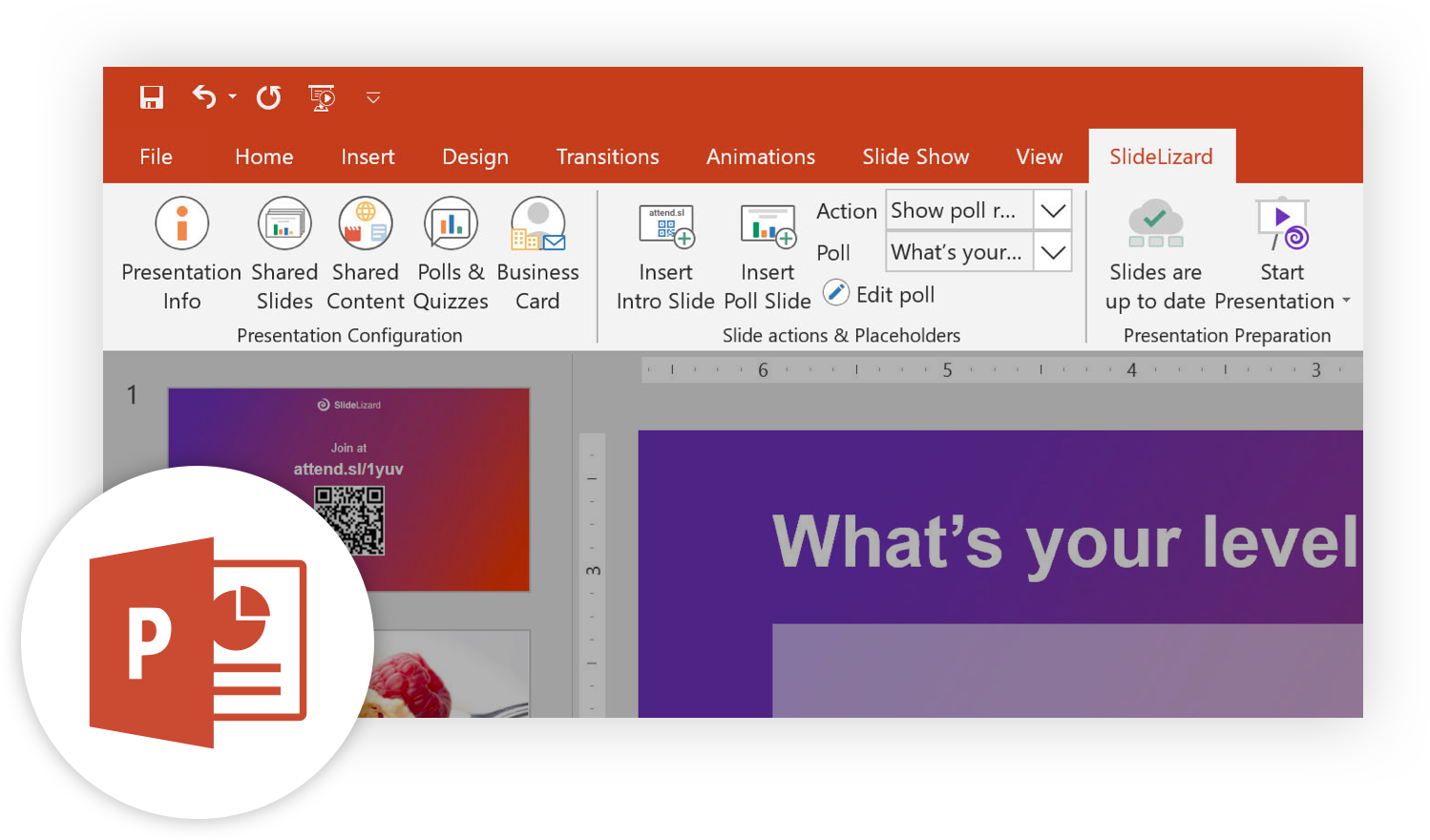The image size is (1430, 840).
Task: Click the horizontal ruler above the slide
Action: click(x=1002, y=369)
